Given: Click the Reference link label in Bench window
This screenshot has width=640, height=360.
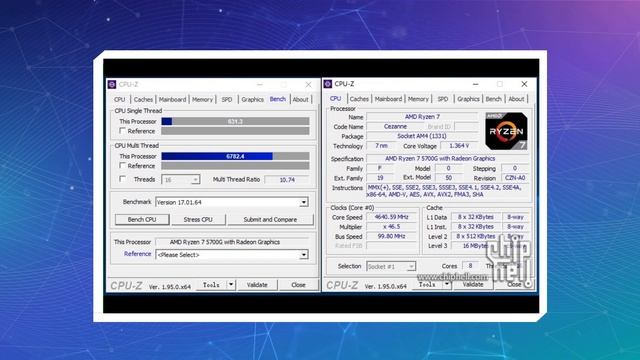Looking at the screenshot, I should pos(137,254).
